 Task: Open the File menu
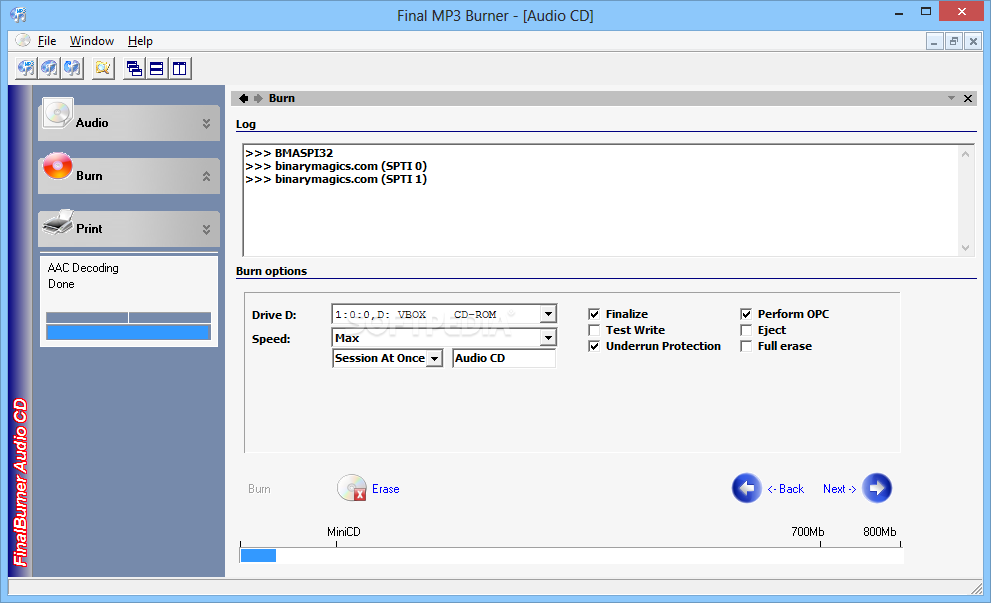pos(47,41)
